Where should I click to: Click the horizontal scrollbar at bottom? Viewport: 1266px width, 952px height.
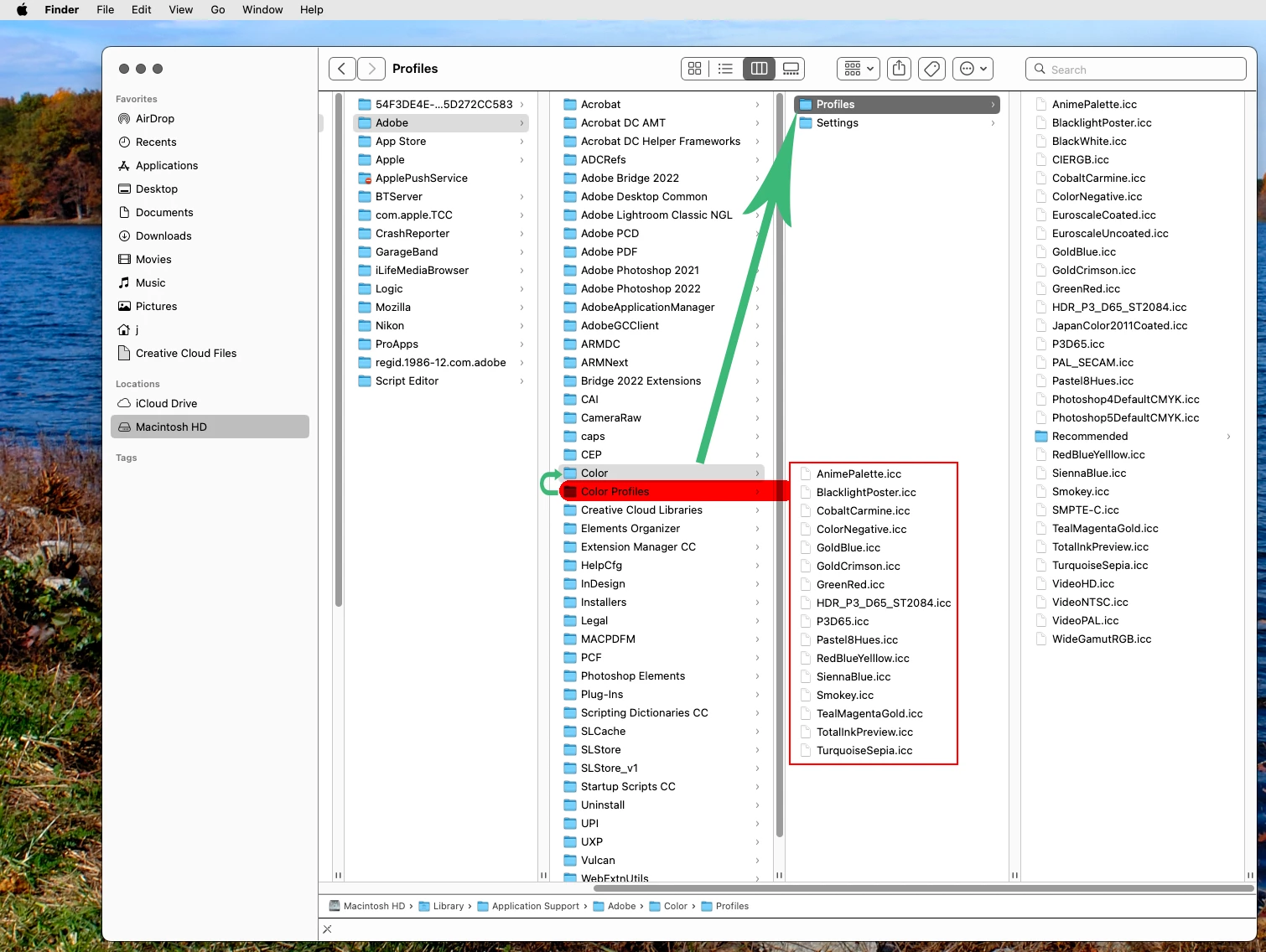pyautogui.click(x=923, y=887)
